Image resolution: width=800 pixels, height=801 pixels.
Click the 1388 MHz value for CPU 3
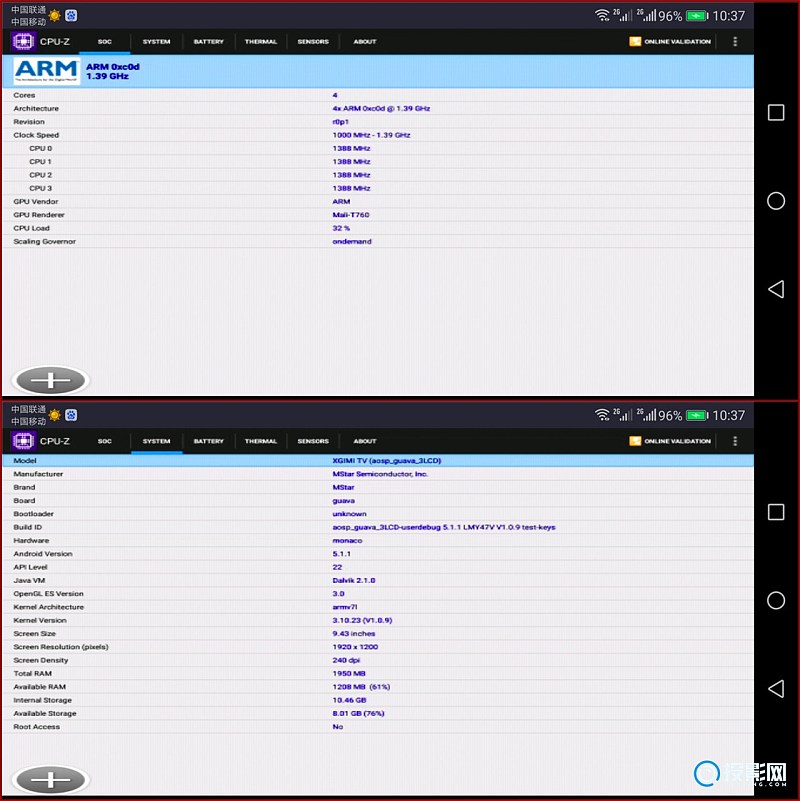[351, 188]
